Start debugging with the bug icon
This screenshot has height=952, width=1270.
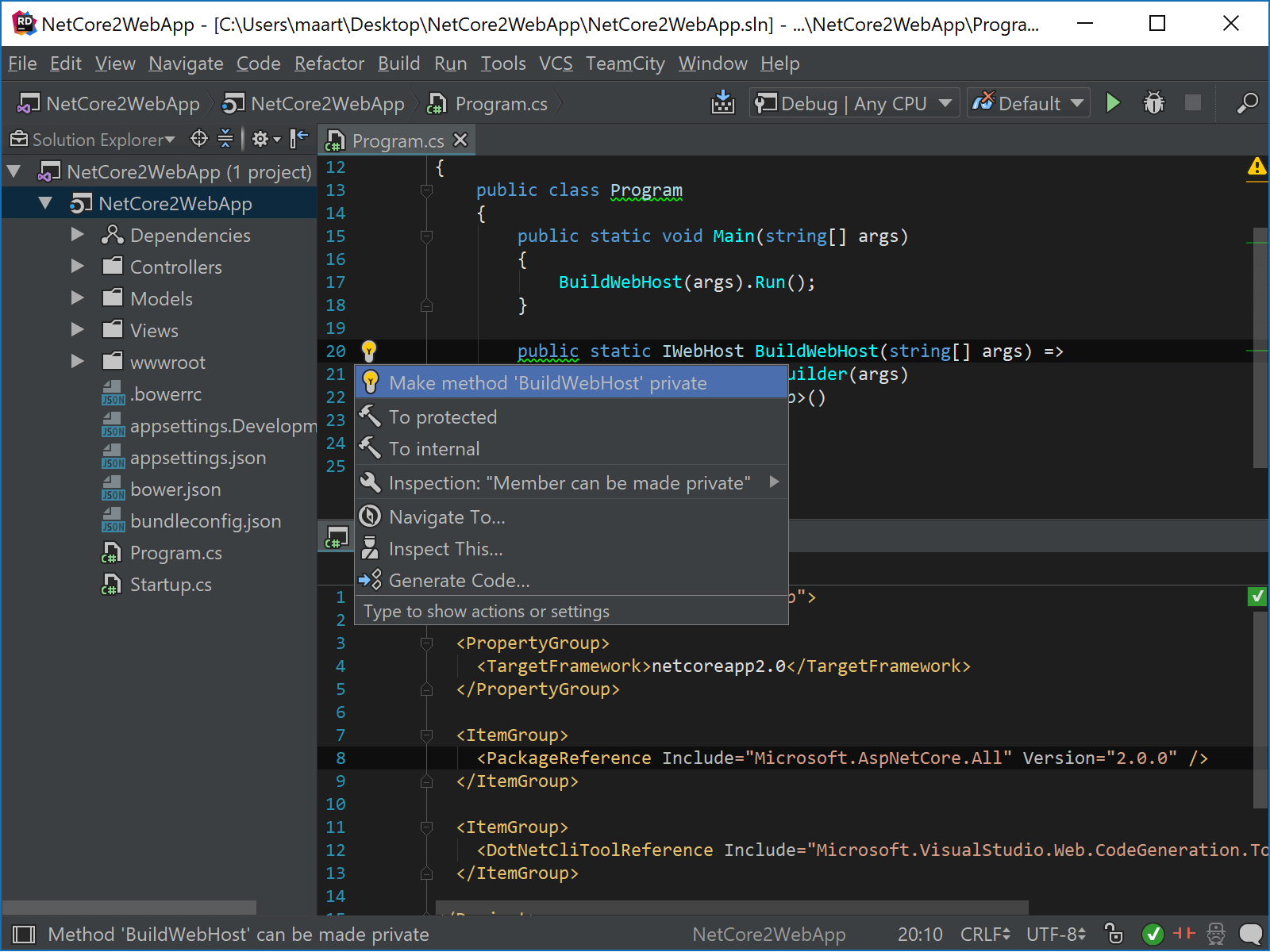pos(1153,103)
